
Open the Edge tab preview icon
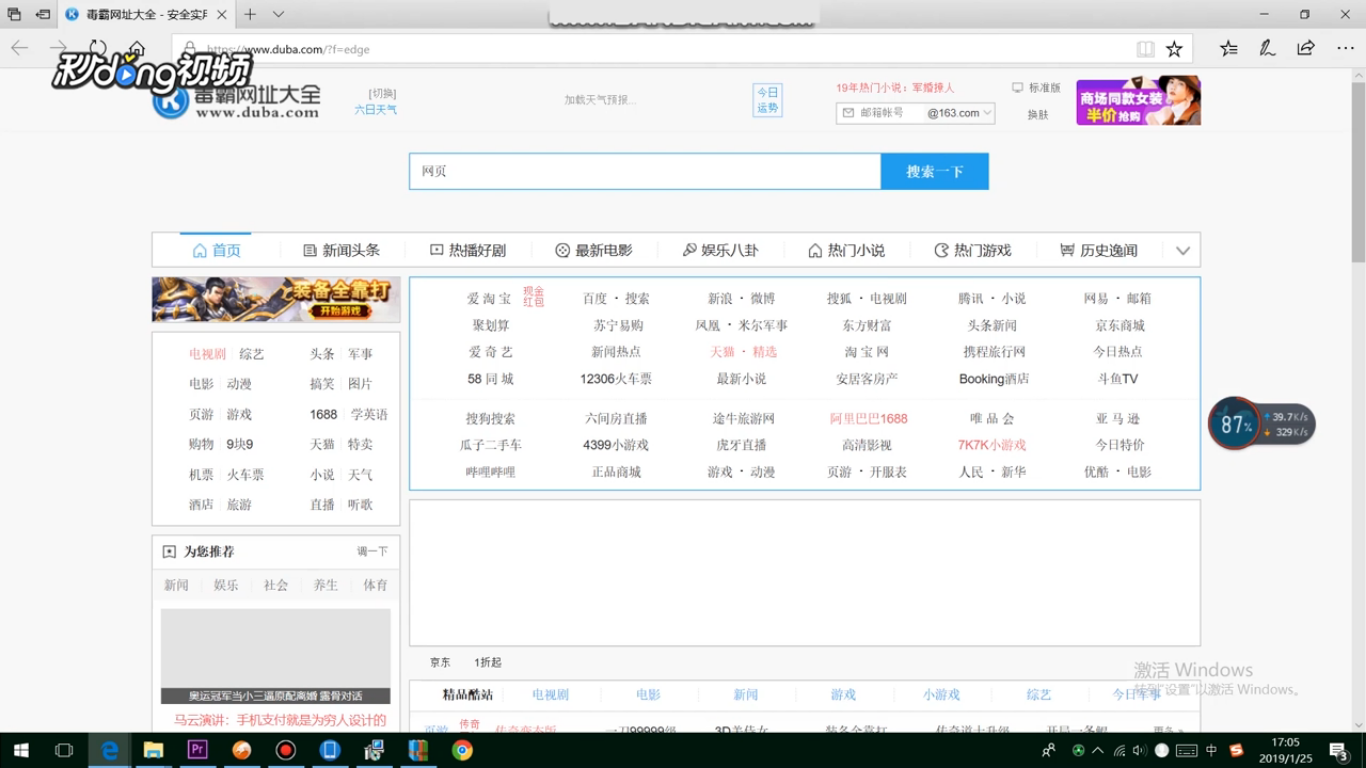point(14,14)
